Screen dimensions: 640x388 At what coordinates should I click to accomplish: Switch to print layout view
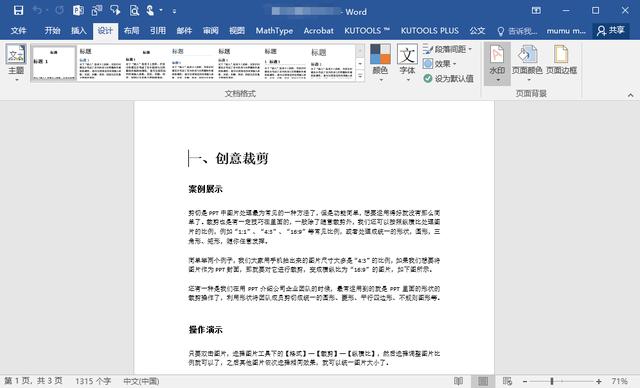[483, 381]
